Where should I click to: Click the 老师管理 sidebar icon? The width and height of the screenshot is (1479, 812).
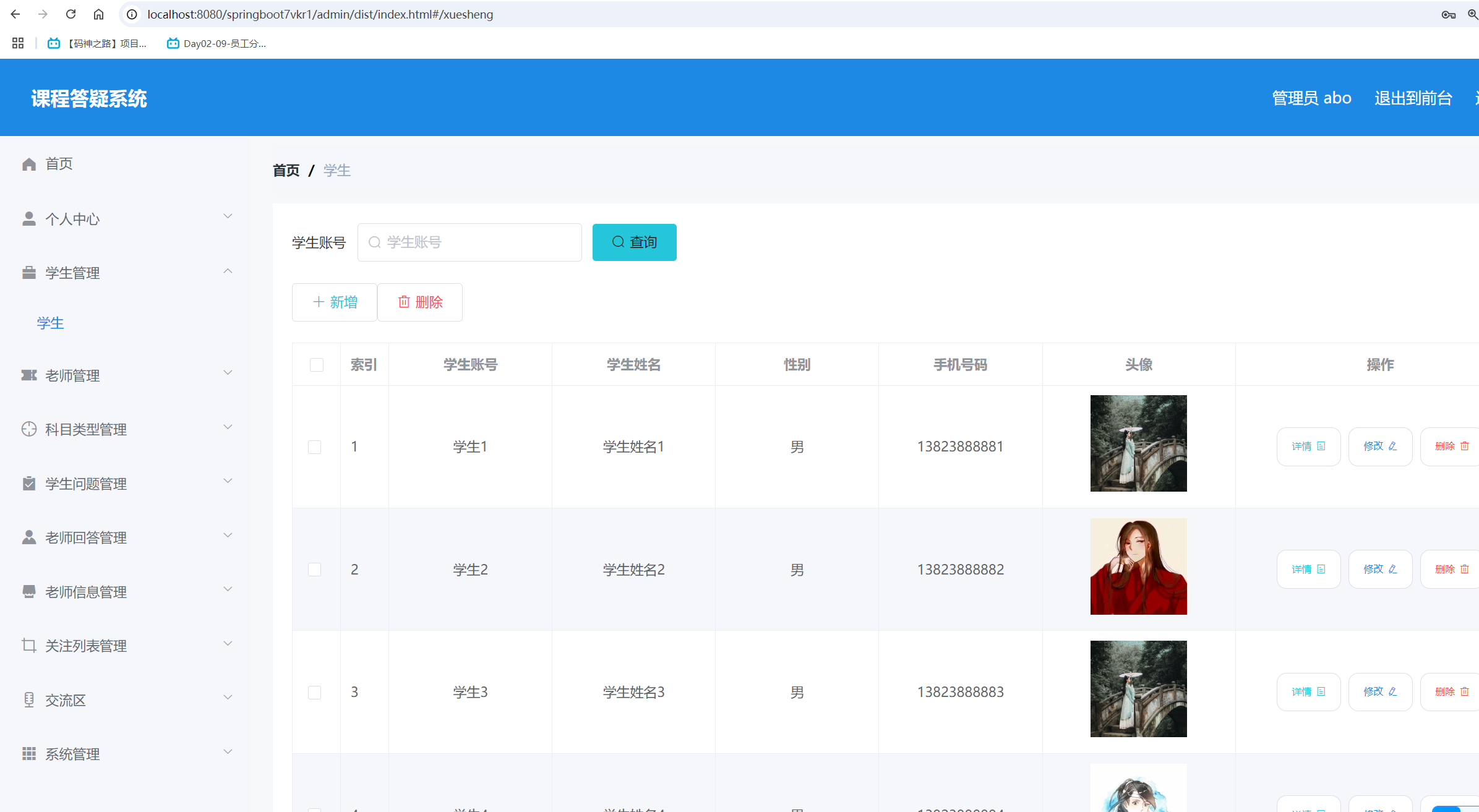tap(29, 375)
